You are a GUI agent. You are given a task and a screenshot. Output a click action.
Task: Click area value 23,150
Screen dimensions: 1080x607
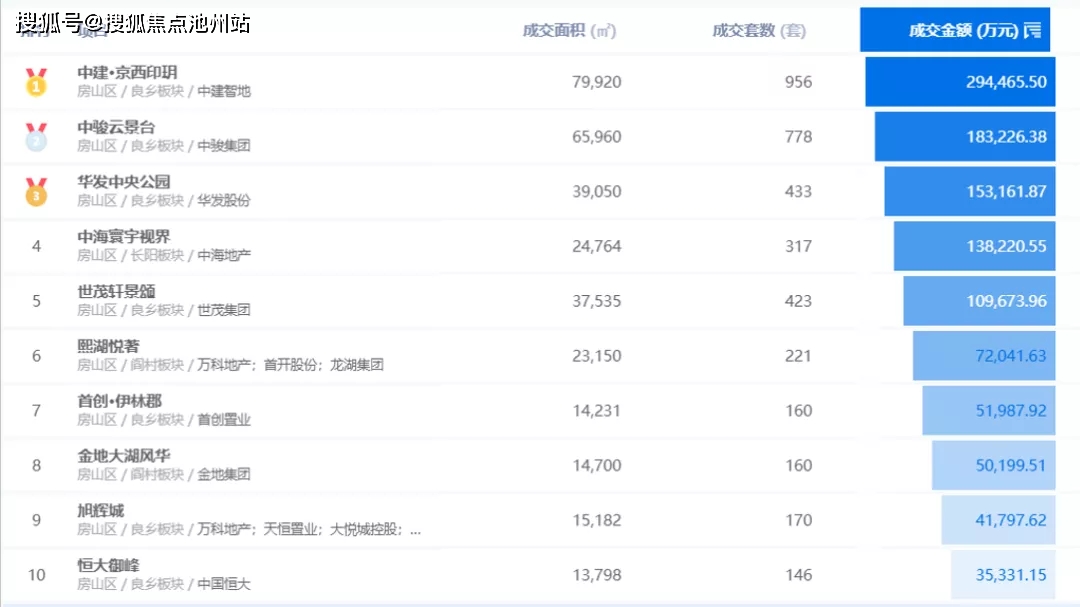(596, 356)
